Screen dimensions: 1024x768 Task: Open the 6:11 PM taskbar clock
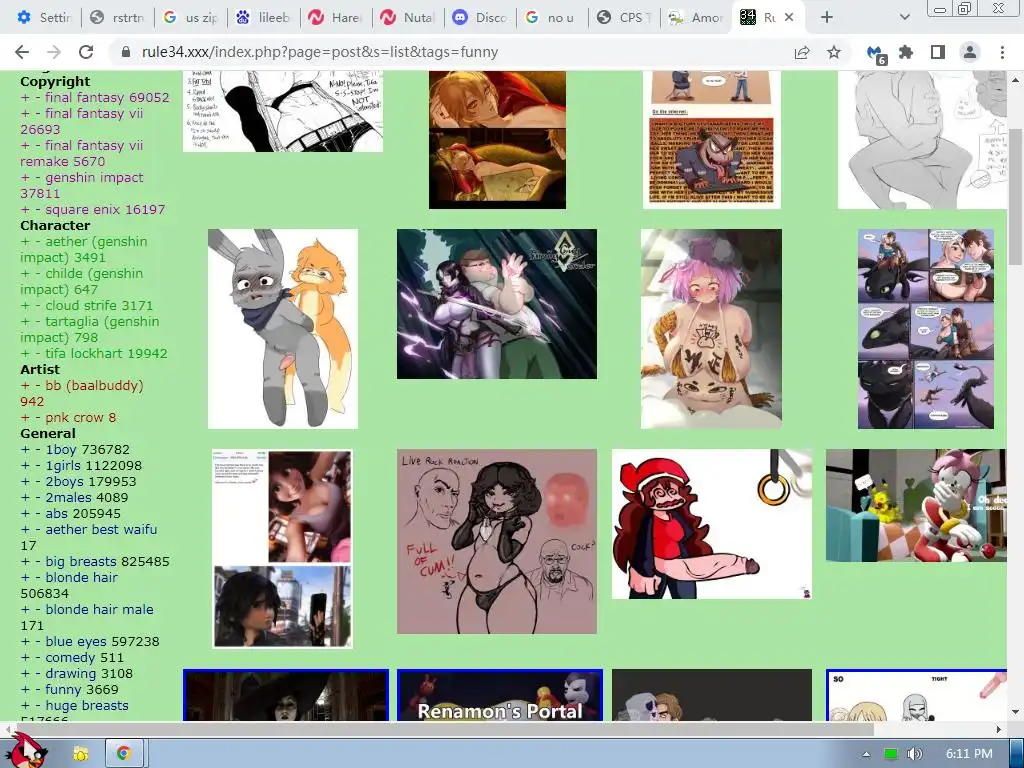(x=969, y=754)
